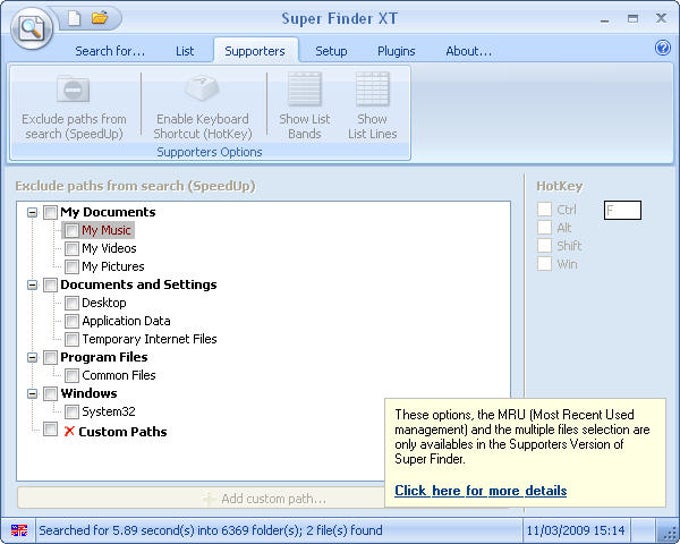Select the Temporary Internet Files label
The width and height of the screenshot is (680, 544).
(x=149, y=339)
